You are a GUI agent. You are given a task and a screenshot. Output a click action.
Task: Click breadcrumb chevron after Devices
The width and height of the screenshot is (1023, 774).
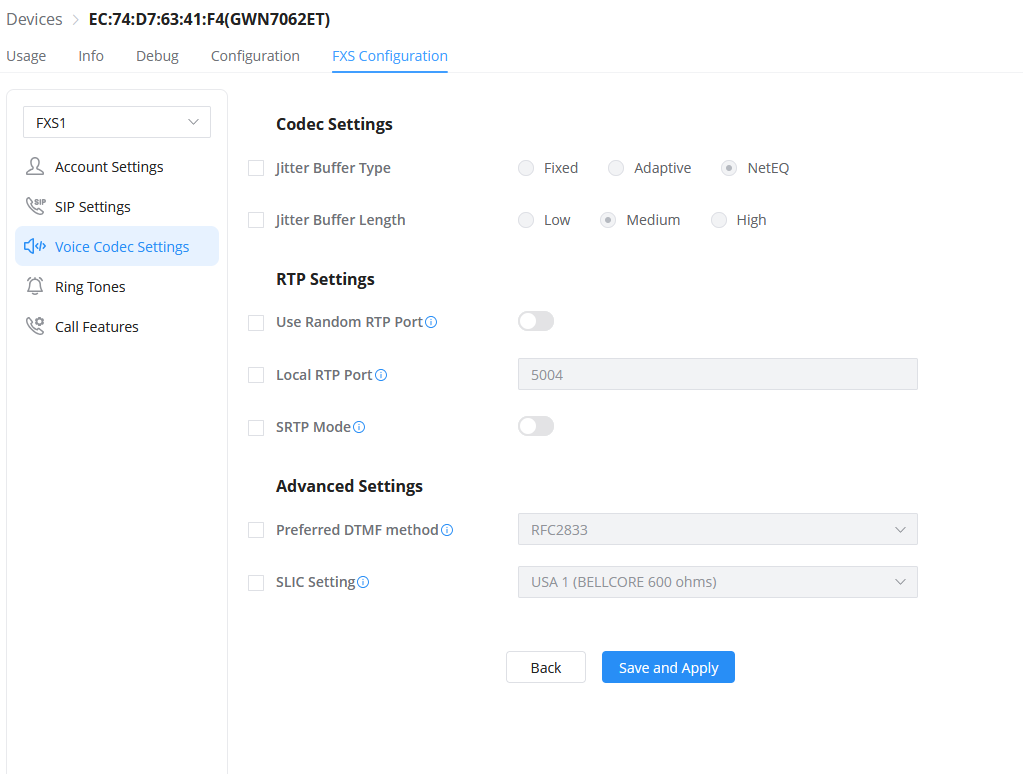tap(75, 20)
